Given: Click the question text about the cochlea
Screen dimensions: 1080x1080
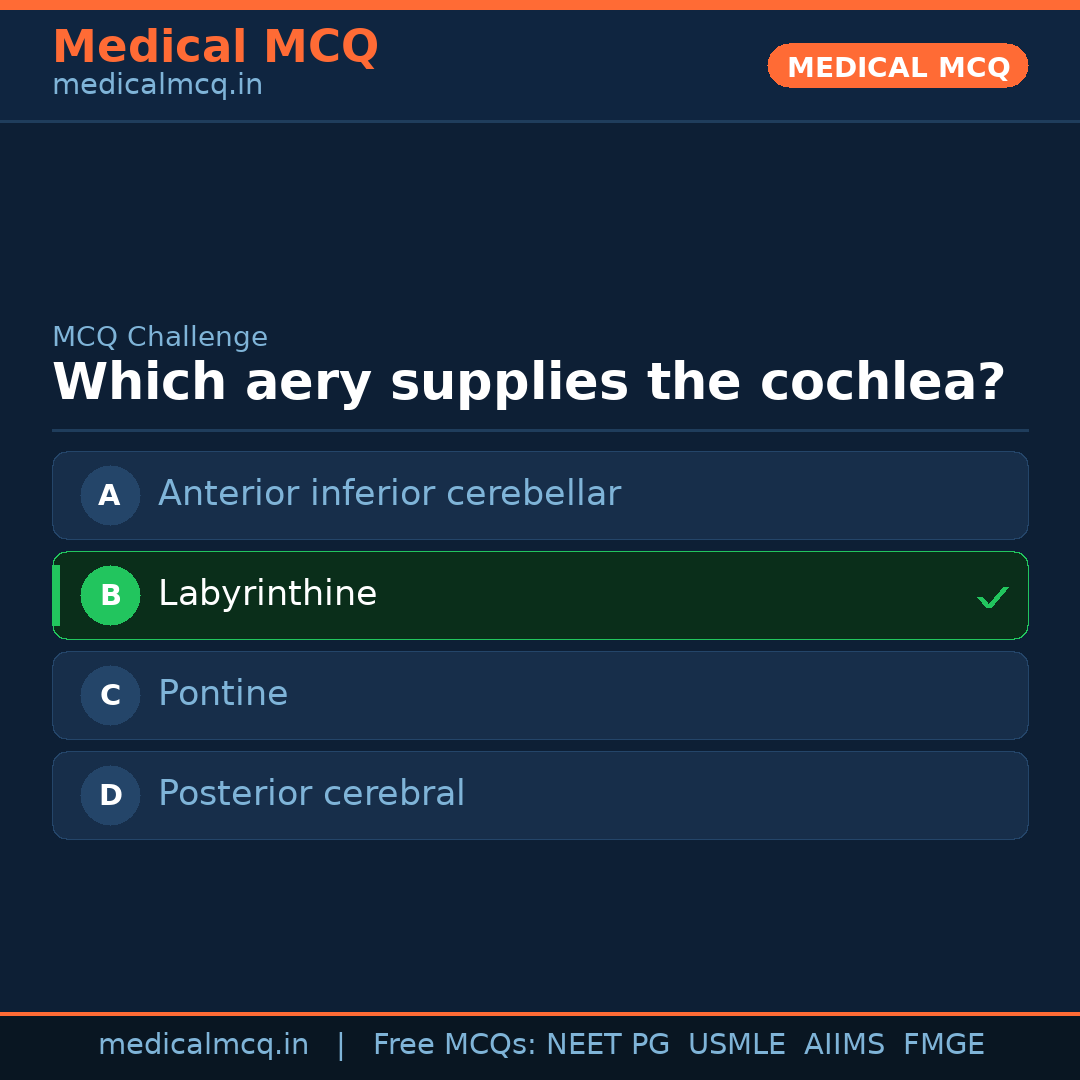Looking at the screenshot, I should 533,381.
